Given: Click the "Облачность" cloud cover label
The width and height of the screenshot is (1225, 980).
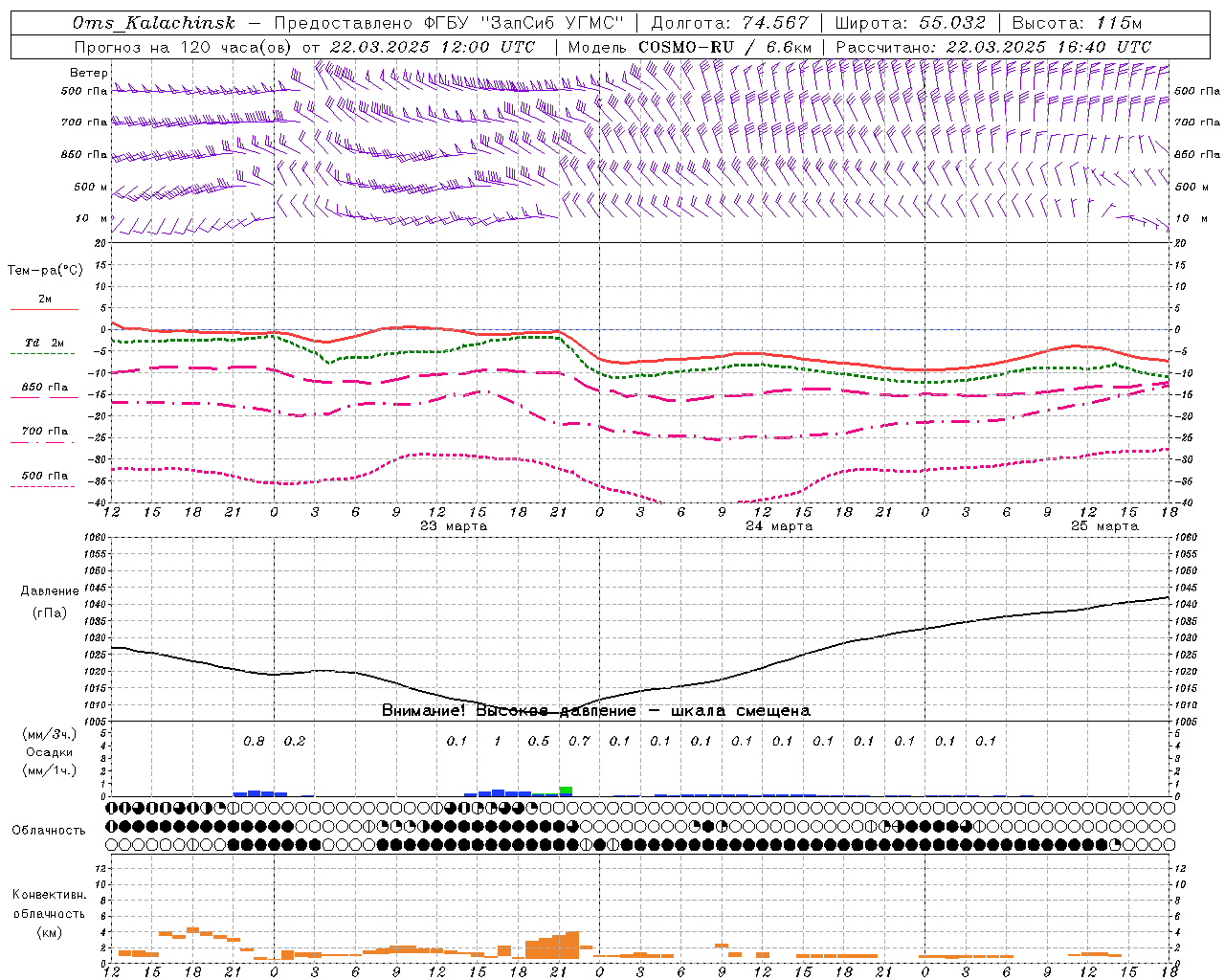Looking at the screenshot, I should (49, 831).
